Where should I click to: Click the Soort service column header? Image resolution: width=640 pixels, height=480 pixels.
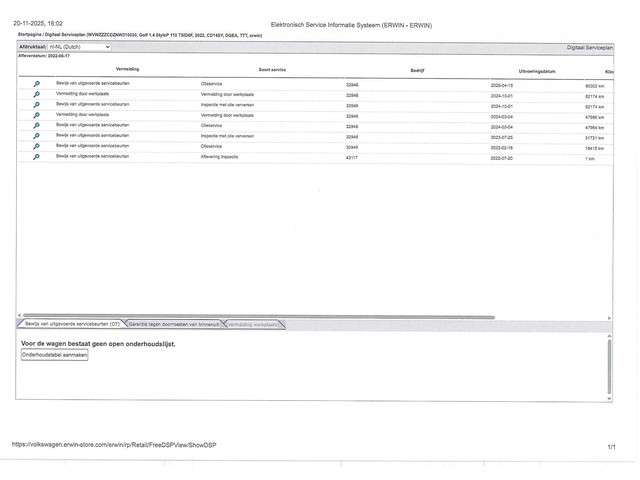tap(272, 70)
